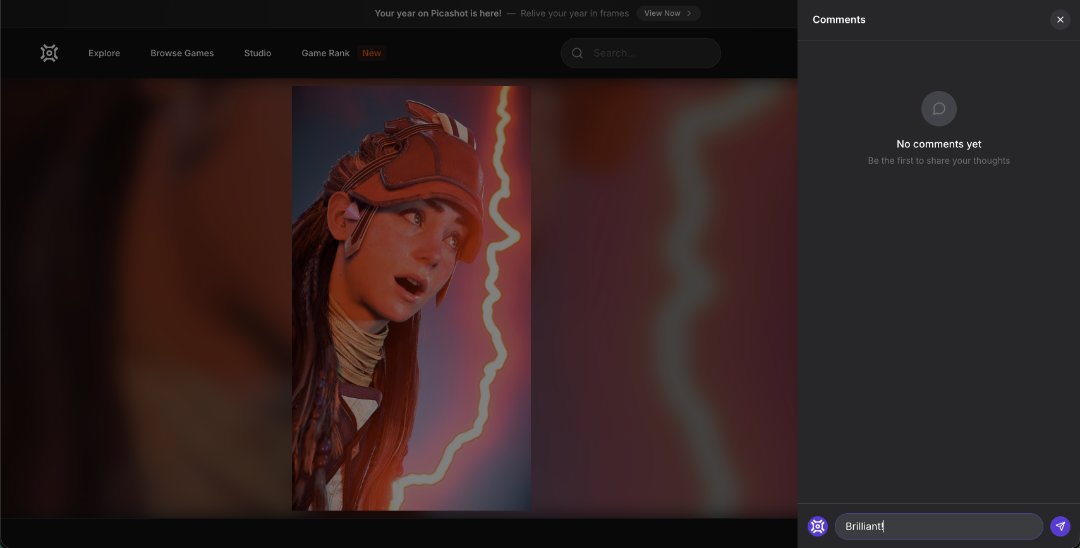Open the Studio section
1080x548 pixels.
tap(257, 53)
